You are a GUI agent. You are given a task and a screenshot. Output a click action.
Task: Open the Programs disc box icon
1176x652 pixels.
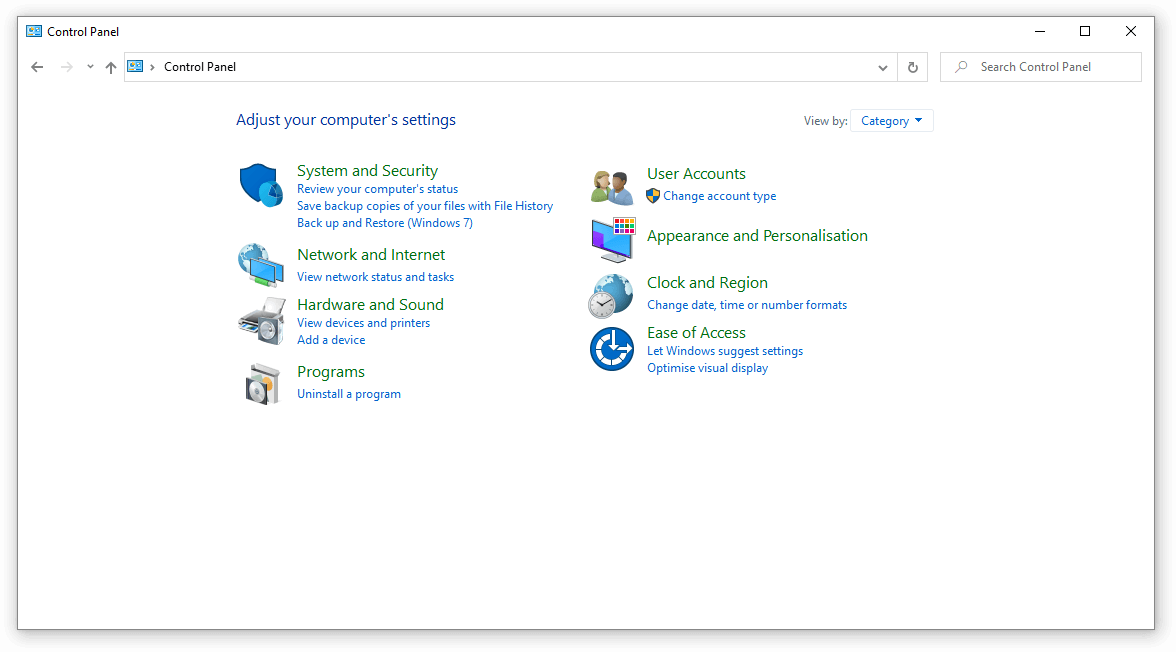[x=261, y=383]
